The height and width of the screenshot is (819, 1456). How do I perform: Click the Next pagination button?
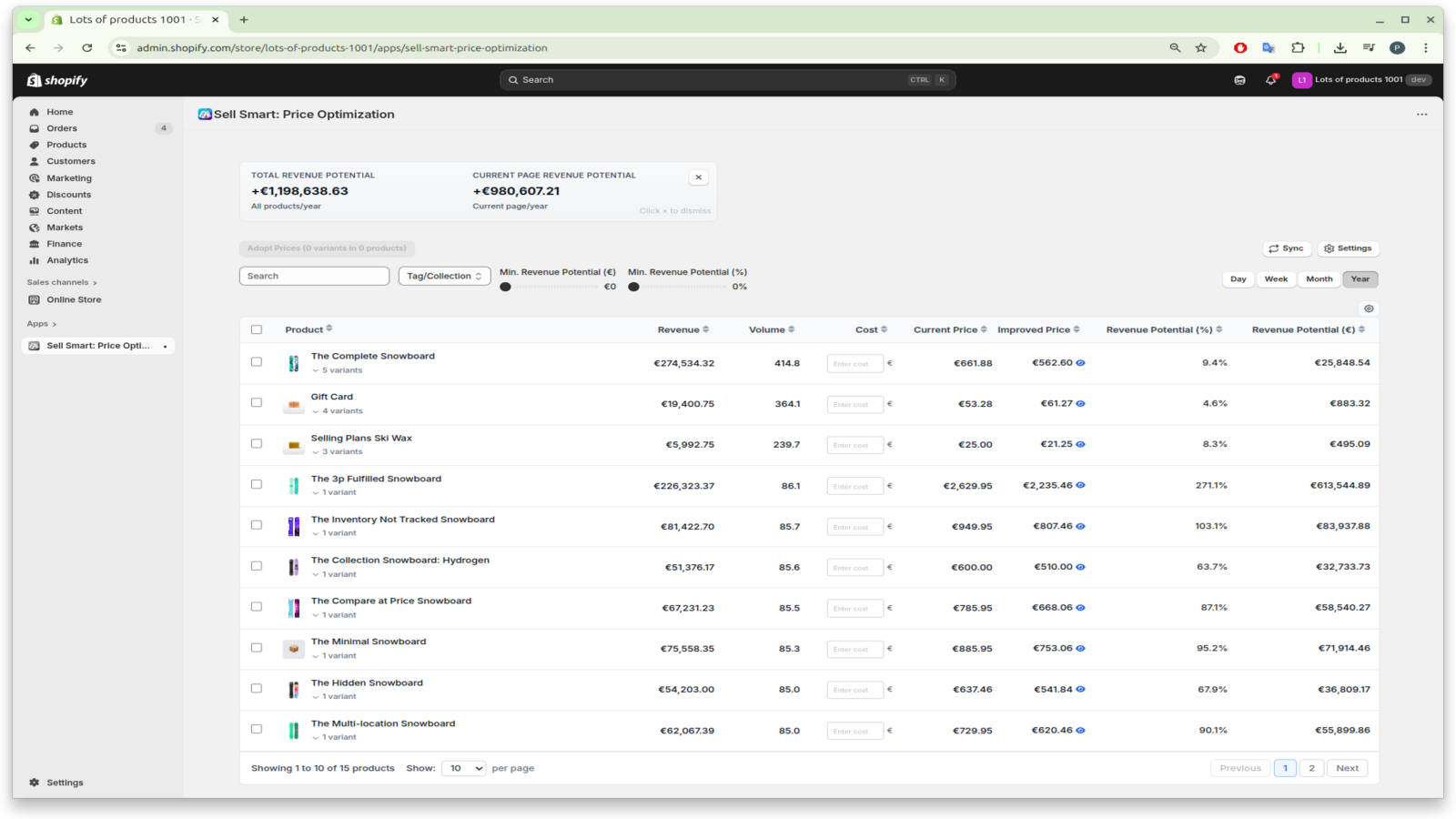pyautogui.click(x=1347, y=767)
